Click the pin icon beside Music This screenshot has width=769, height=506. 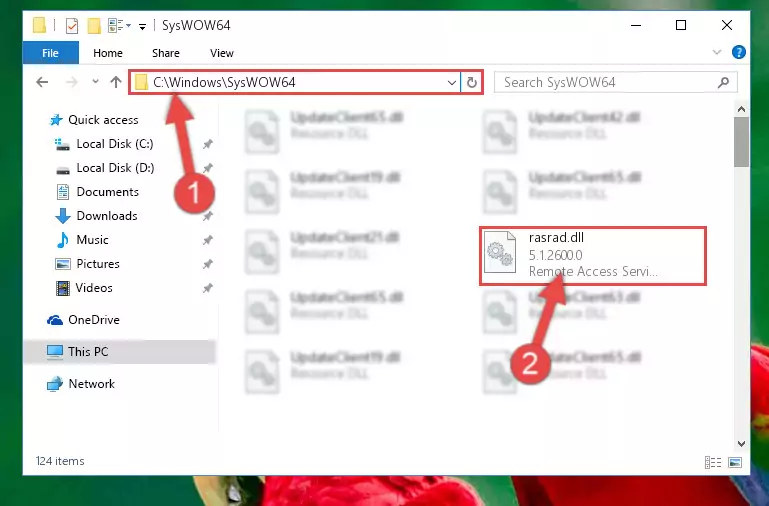(x=208, y=240)
